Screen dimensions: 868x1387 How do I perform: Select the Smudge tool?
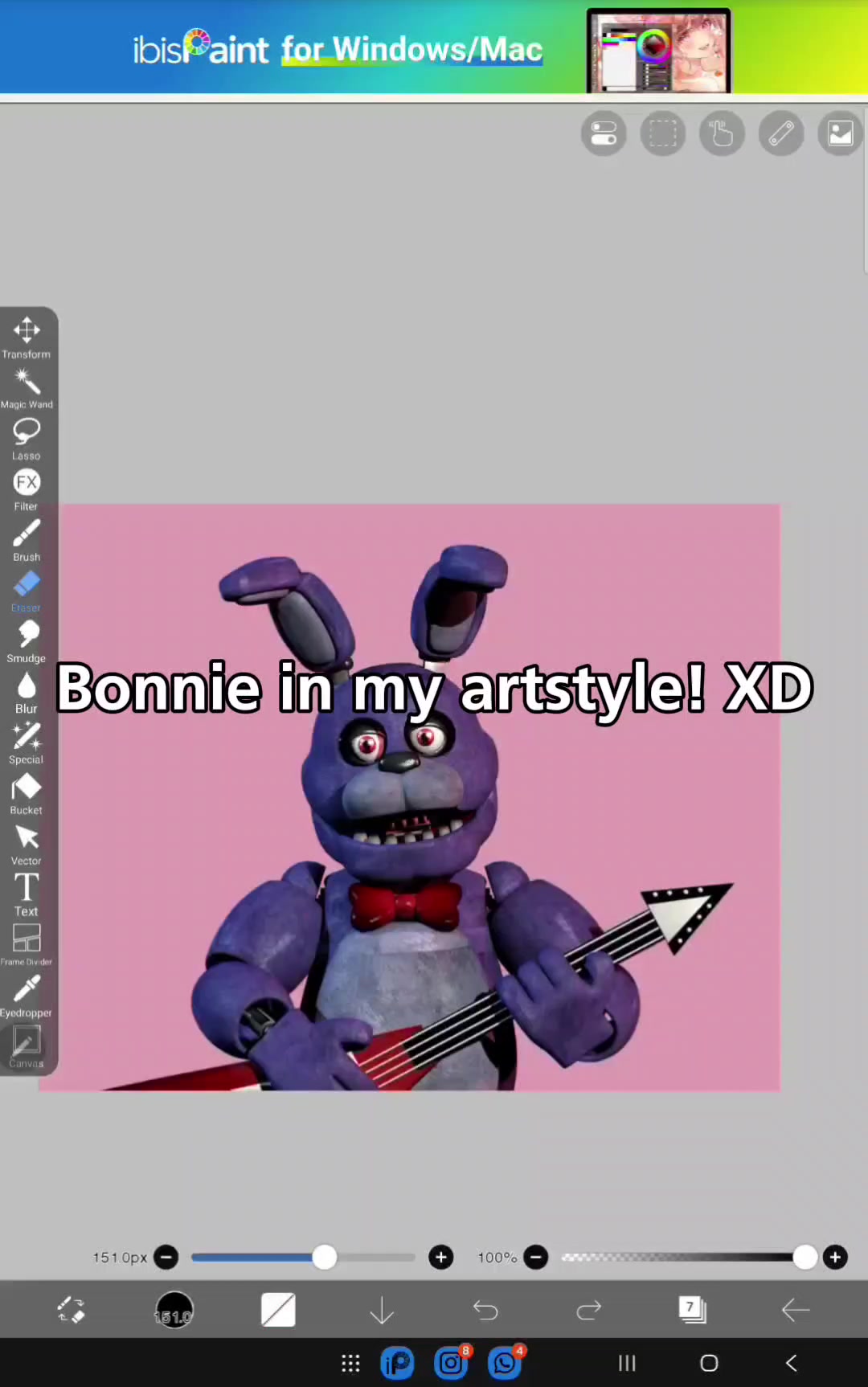pyautogui.click(x=27, y=641)
